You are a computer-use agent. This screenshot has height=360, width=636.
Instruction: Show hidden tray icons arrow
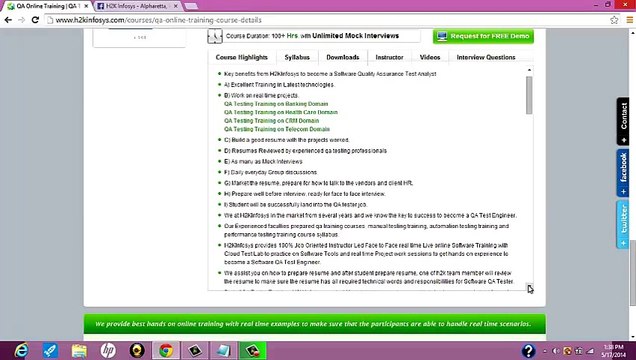[x=545, y=351]
